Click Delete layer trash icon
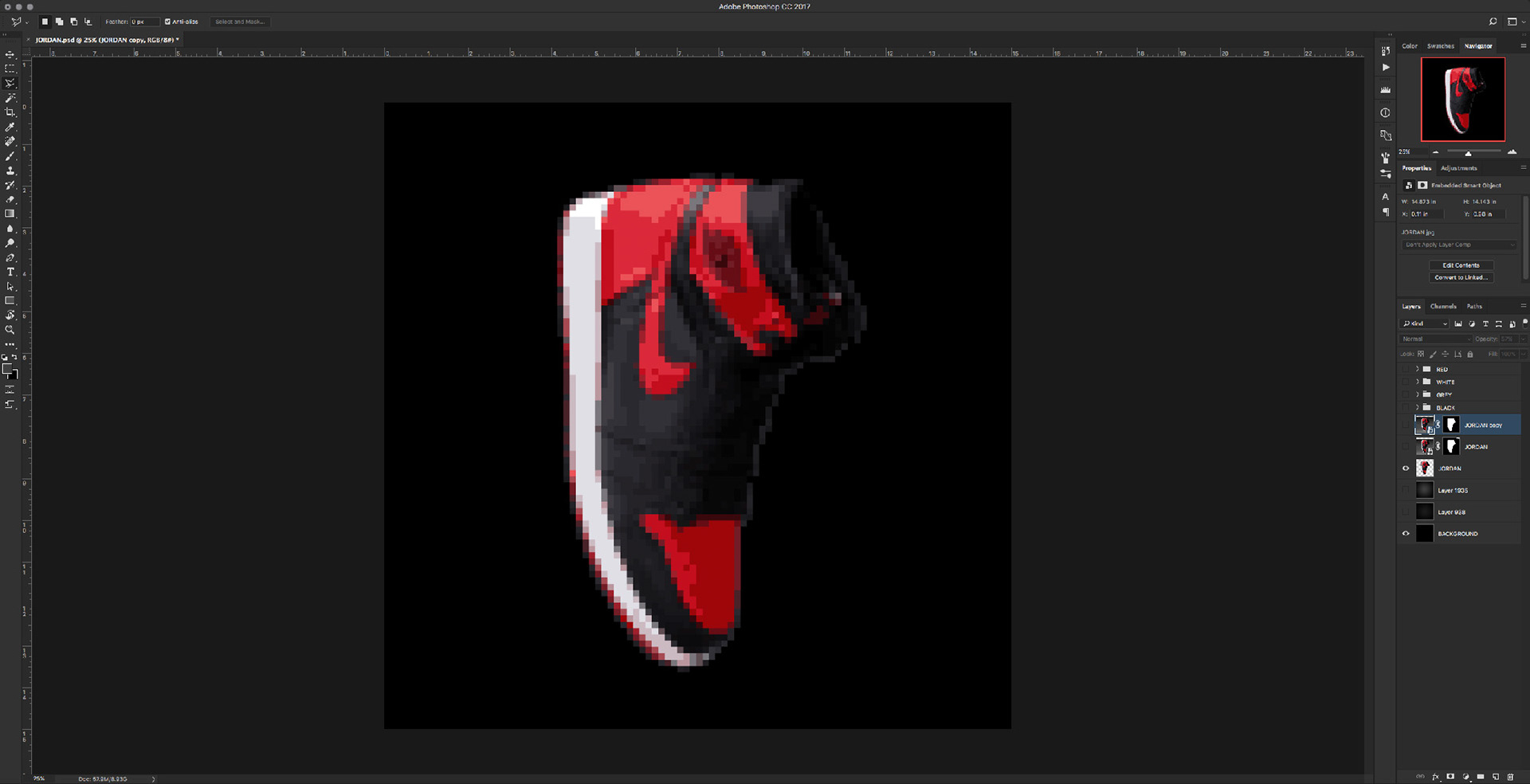1530x784 pixels. (1510, 776)
